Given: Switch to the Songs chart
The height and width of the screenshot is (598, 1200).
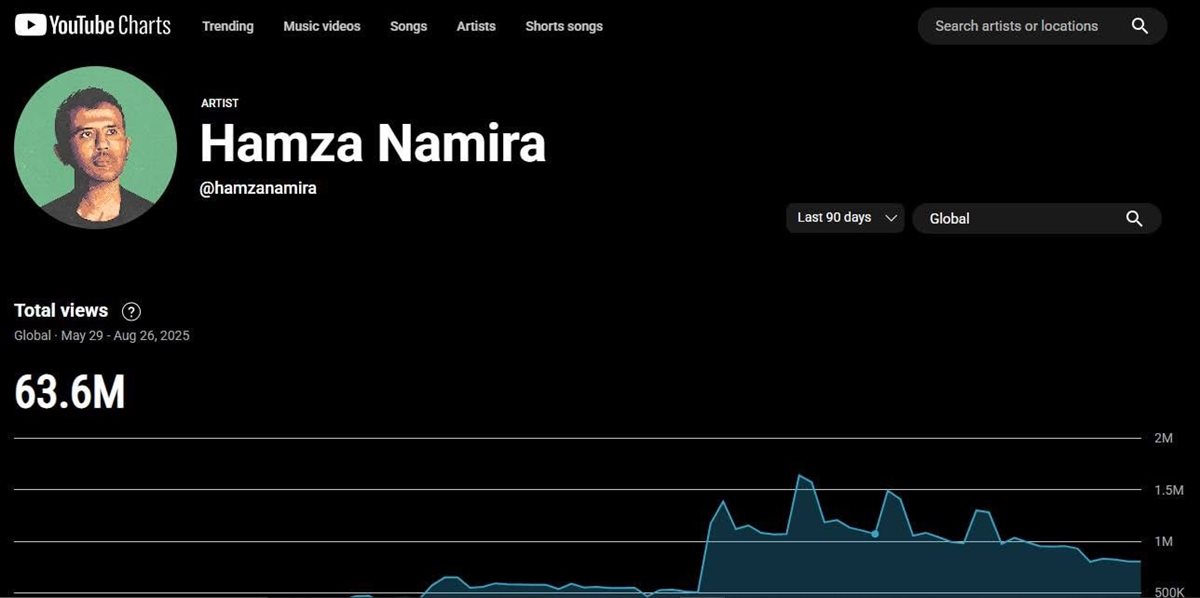Looking at the screenshot, I should (x=408, y=26).
